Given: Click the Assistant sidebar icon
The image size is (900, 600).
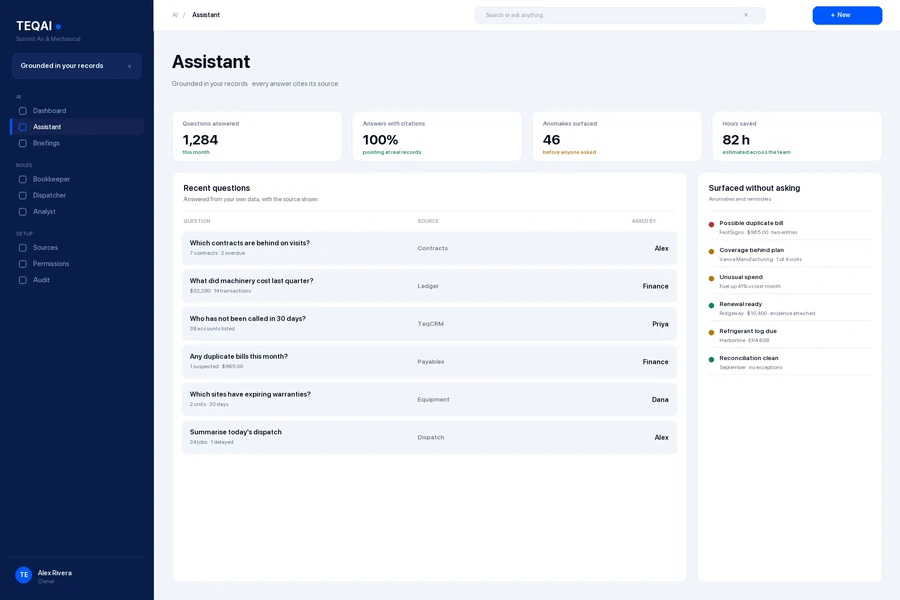Looking at the screenshot, I should click(x=22, y=127).
